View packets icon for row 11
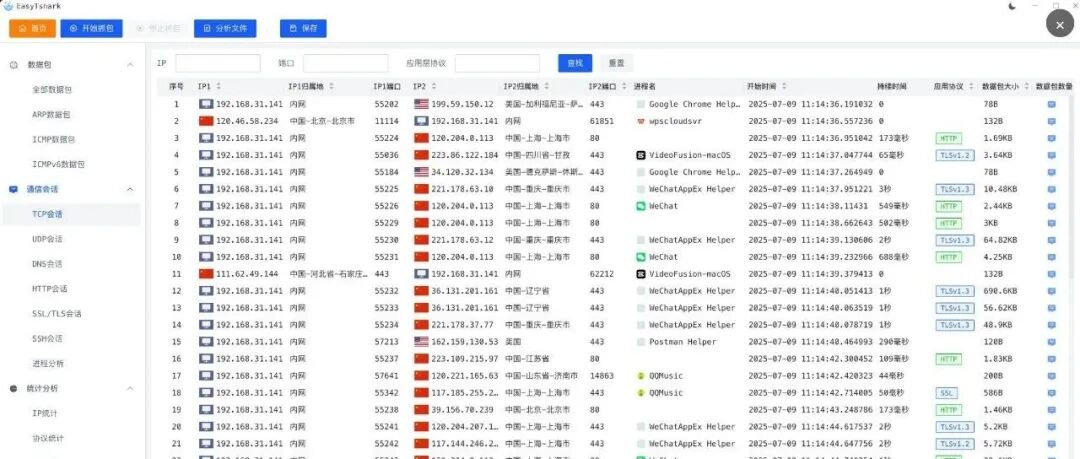 pos(1052,274)
